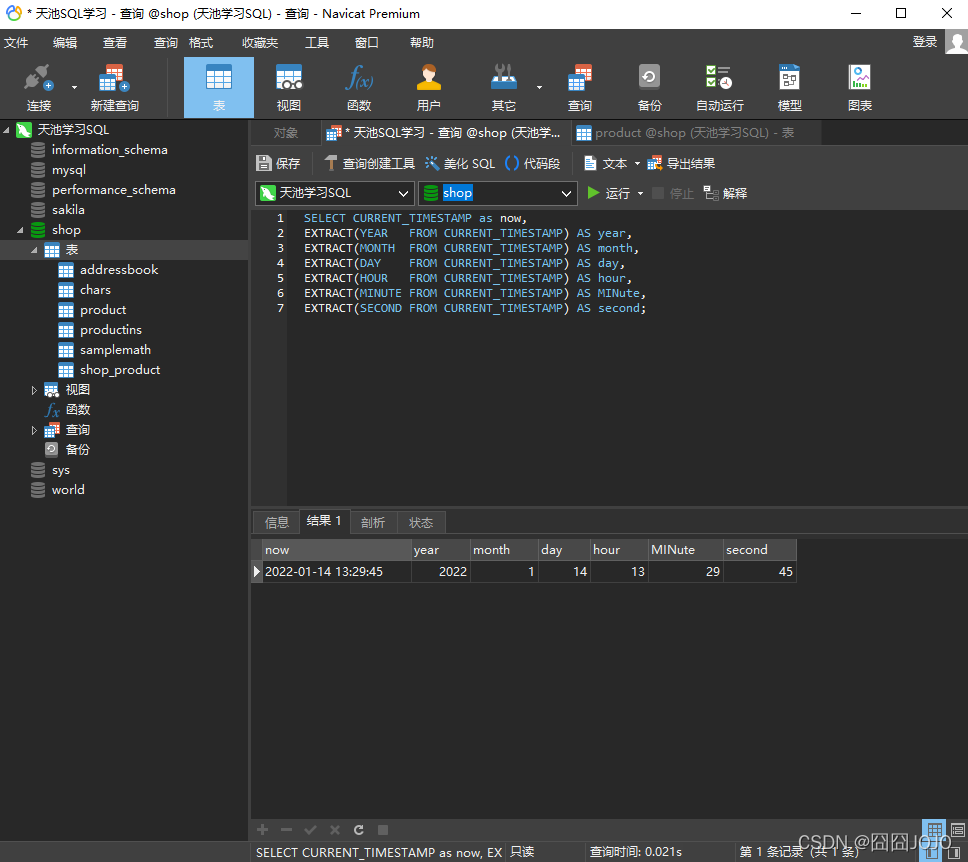This screenshot has height=862, width=968.
Task: Click the discard changes X icon
Action: tap(335, 829)
